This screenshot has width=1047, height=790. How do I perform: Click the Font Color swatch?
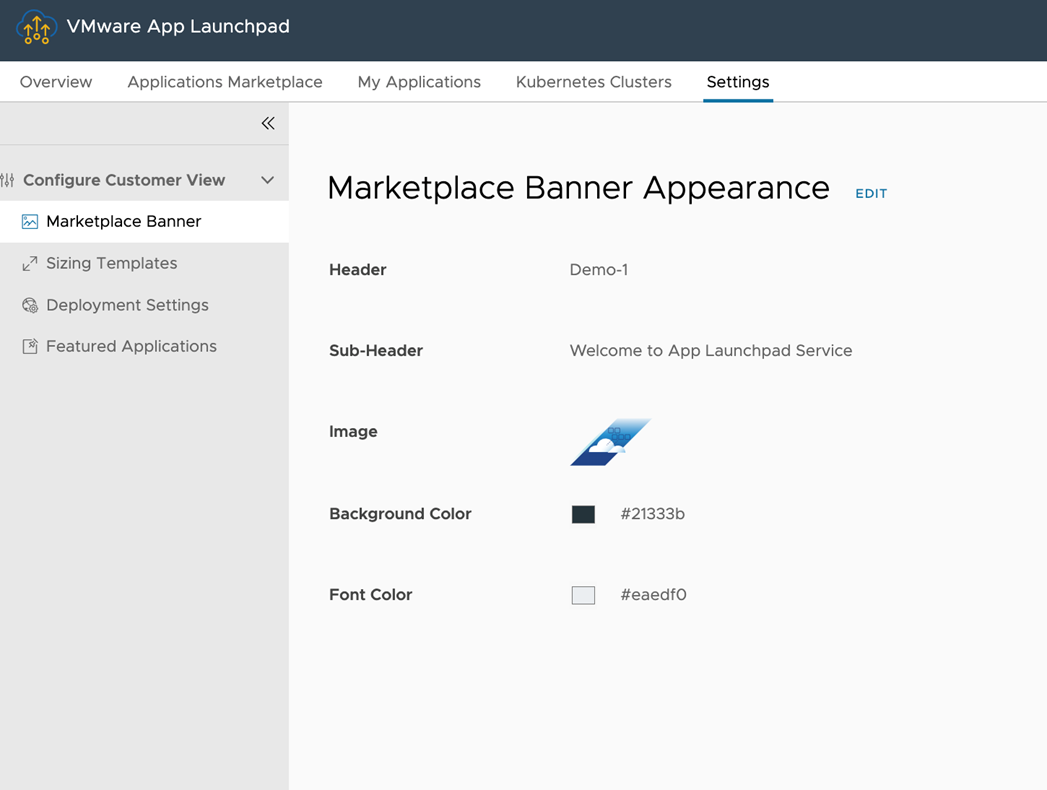click(583, 595)
